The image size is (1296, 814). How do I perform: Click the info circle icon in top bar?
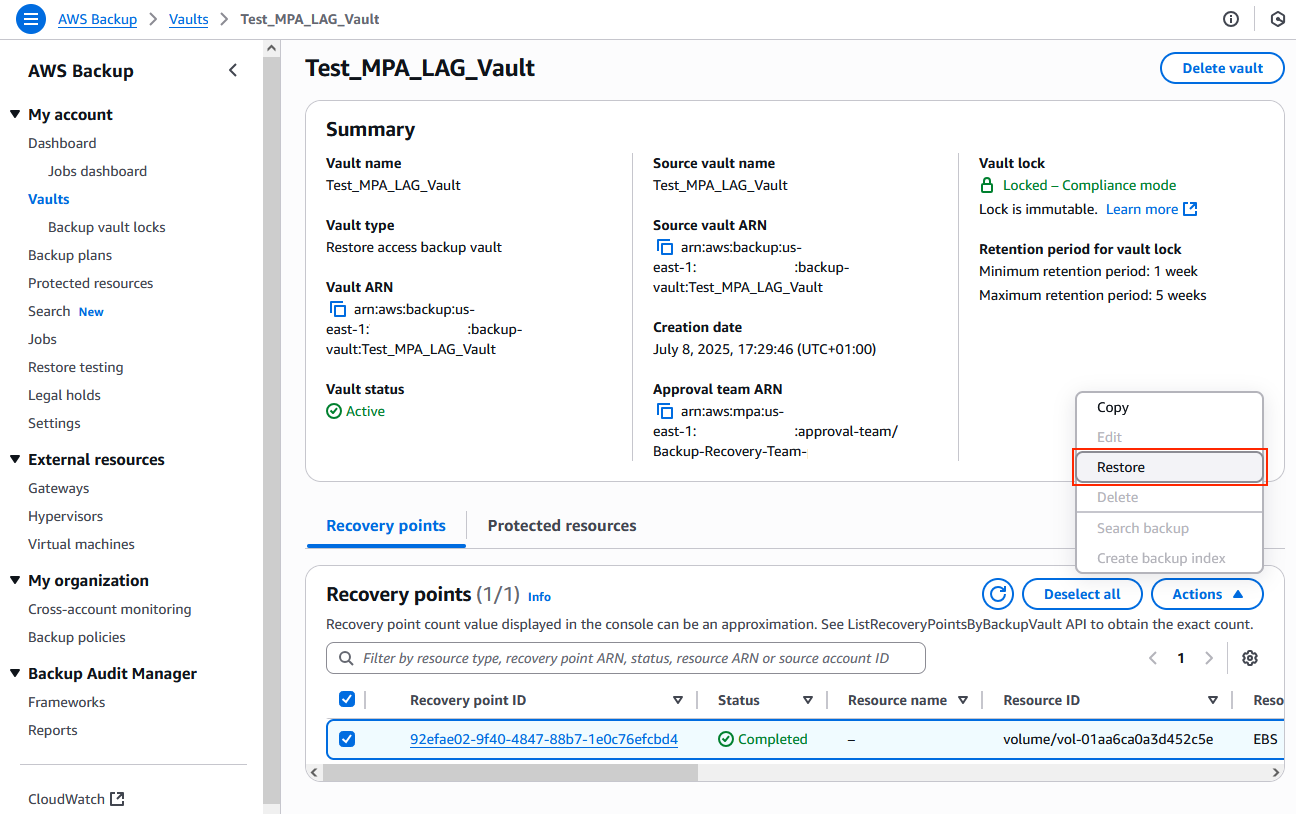pyautogui.click(x=1231, y=19)
